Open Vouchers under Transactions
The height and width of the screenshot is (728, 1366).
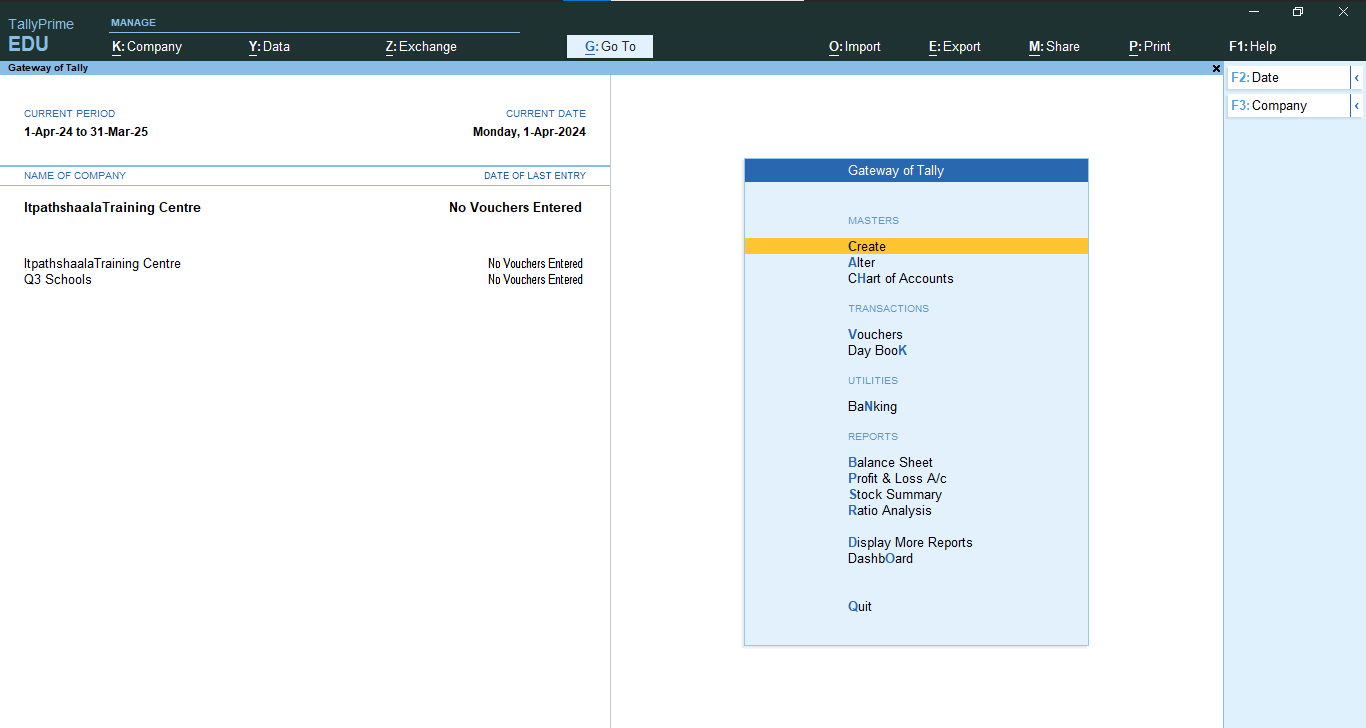[x=875, y=334]
